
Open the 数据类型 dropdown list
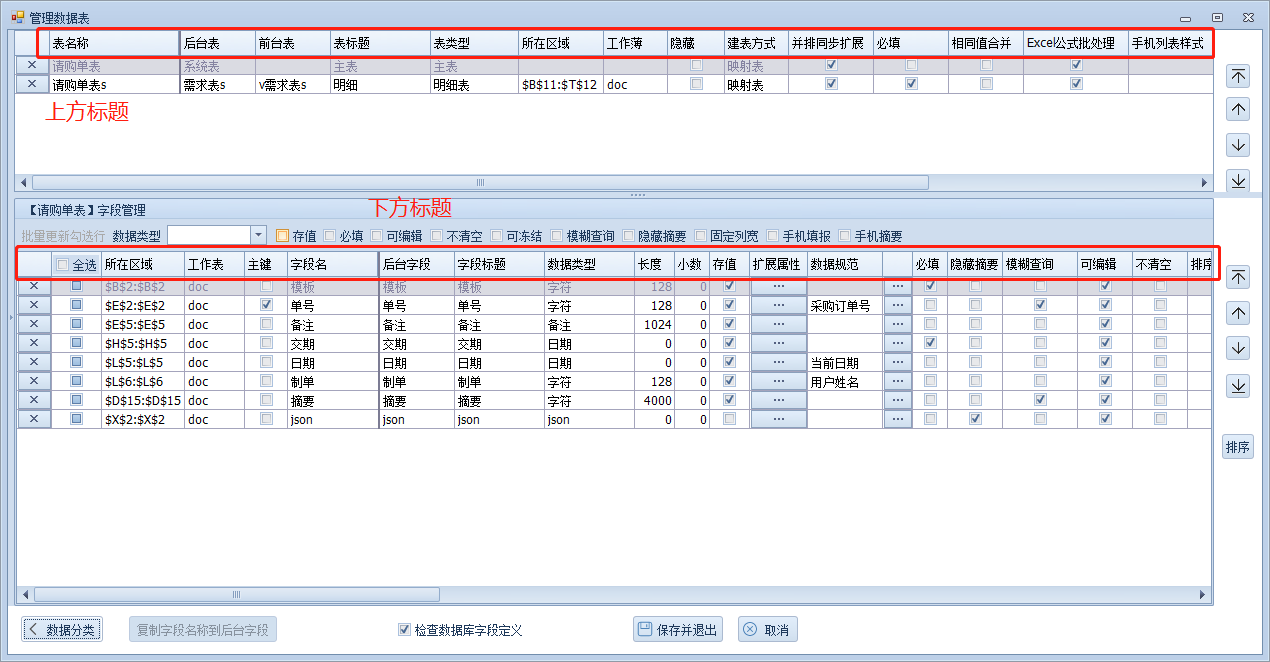(258, 235)
